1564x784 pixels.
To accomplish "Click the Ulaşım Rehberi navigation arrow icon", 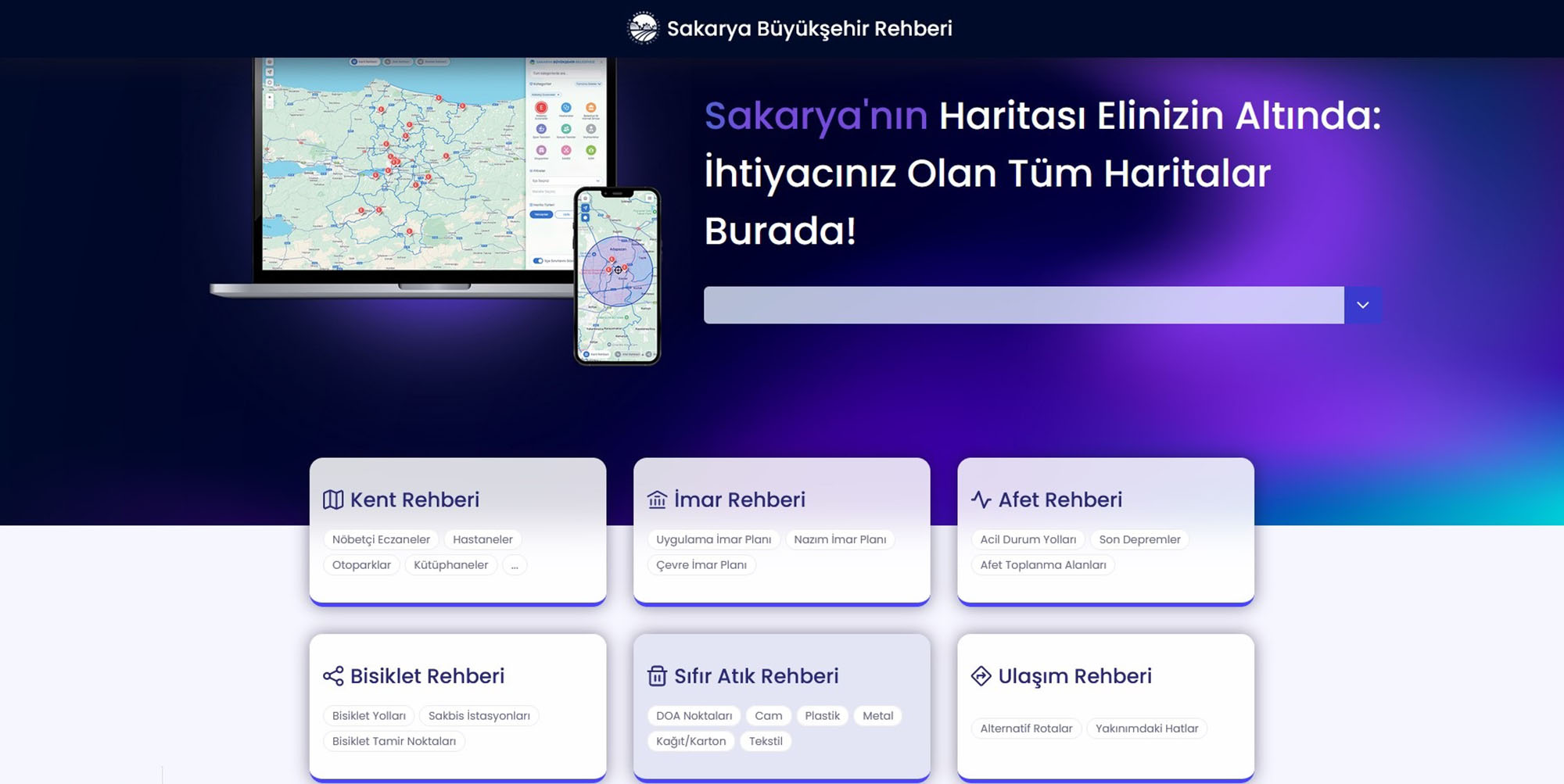I will click(x=981, y=675).
